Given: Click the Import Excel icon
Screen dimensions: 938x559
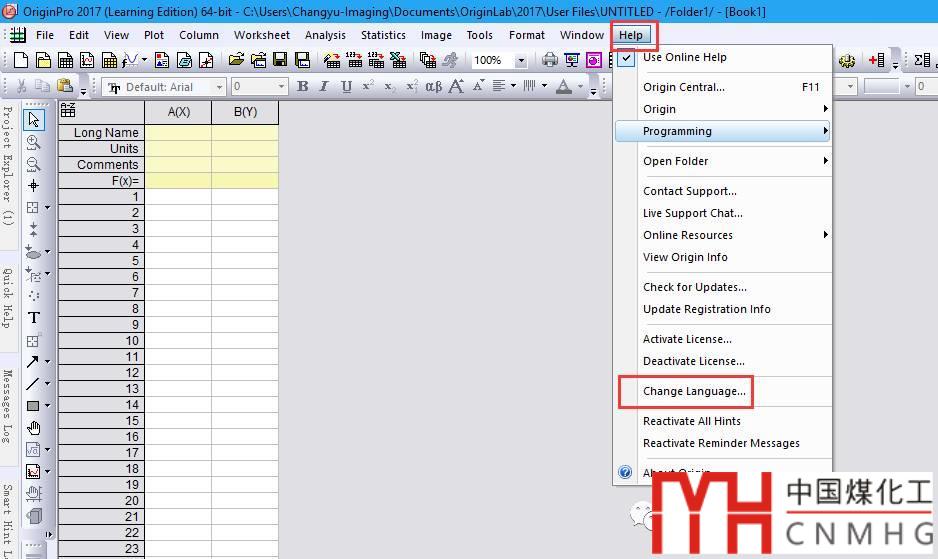Looking at the screenshot, I should point(398,60).
